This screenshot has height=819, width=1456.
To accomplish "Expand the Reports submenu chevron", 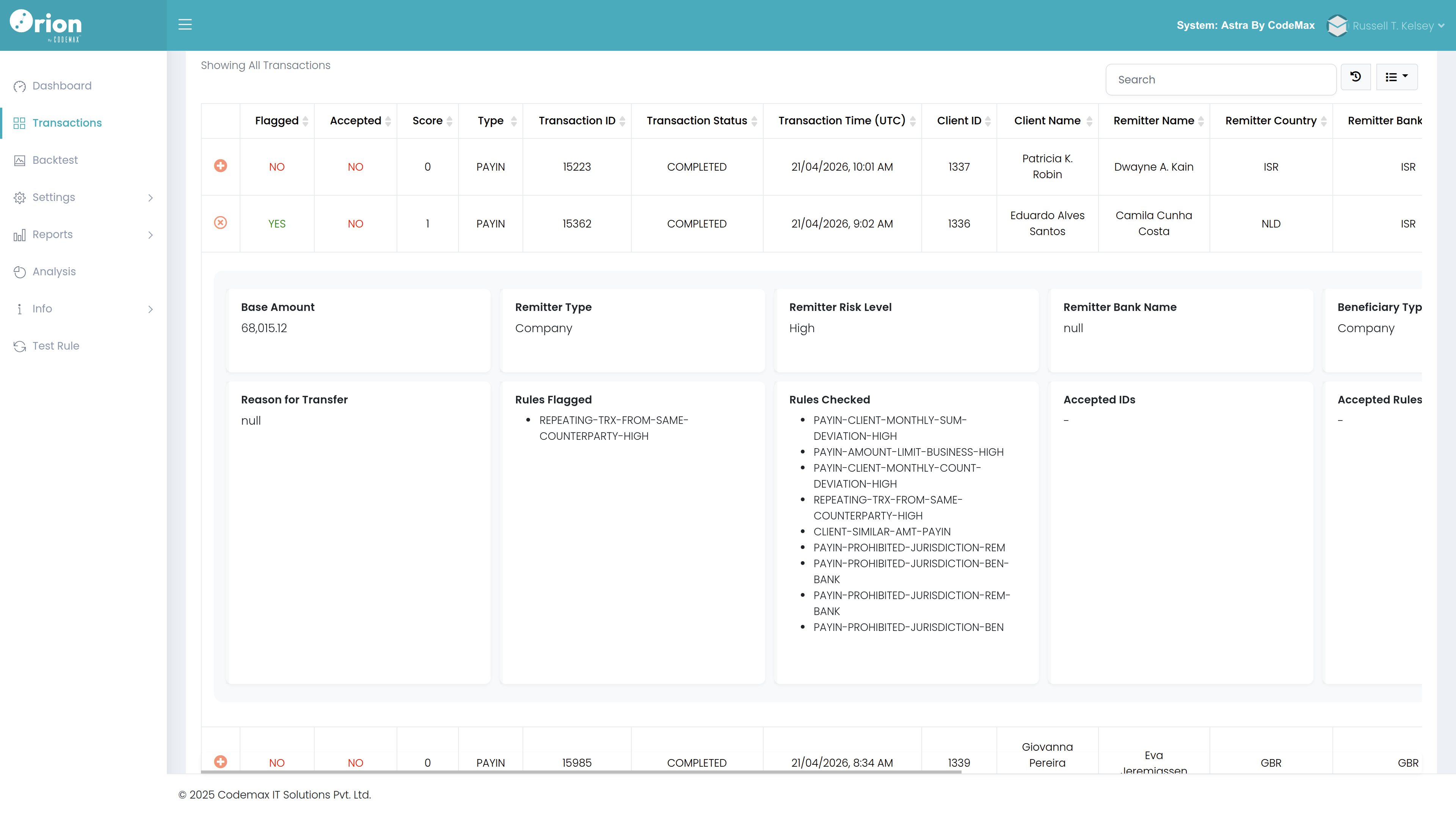I will (151, 235).
